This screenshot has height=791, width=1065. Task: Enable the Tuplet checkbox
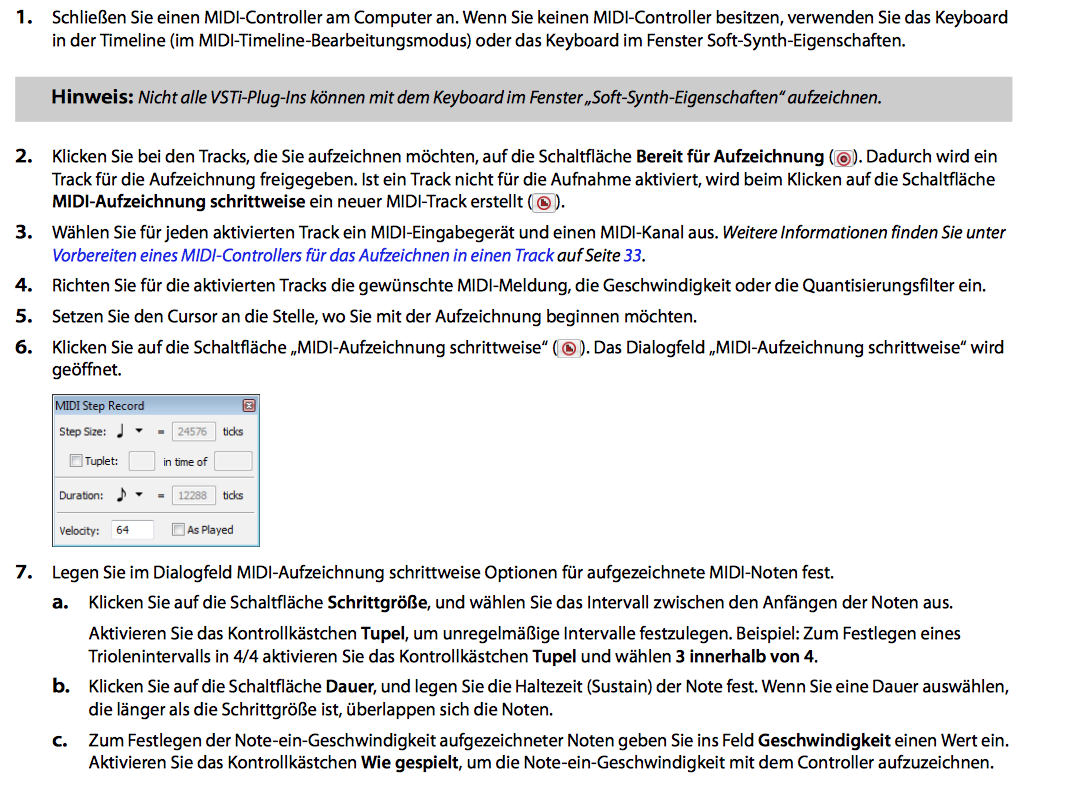(x=76, y=461)
